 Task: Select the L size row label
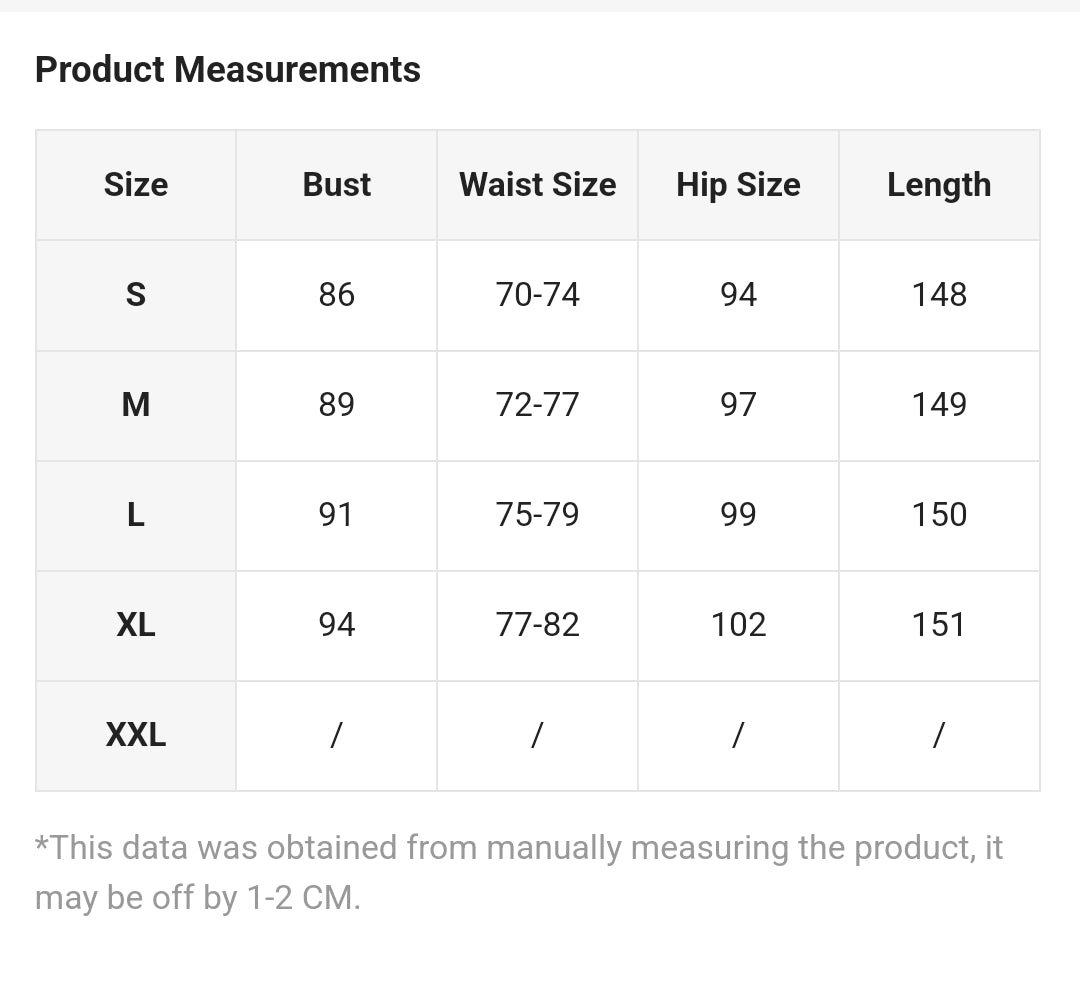click(136, 516)
